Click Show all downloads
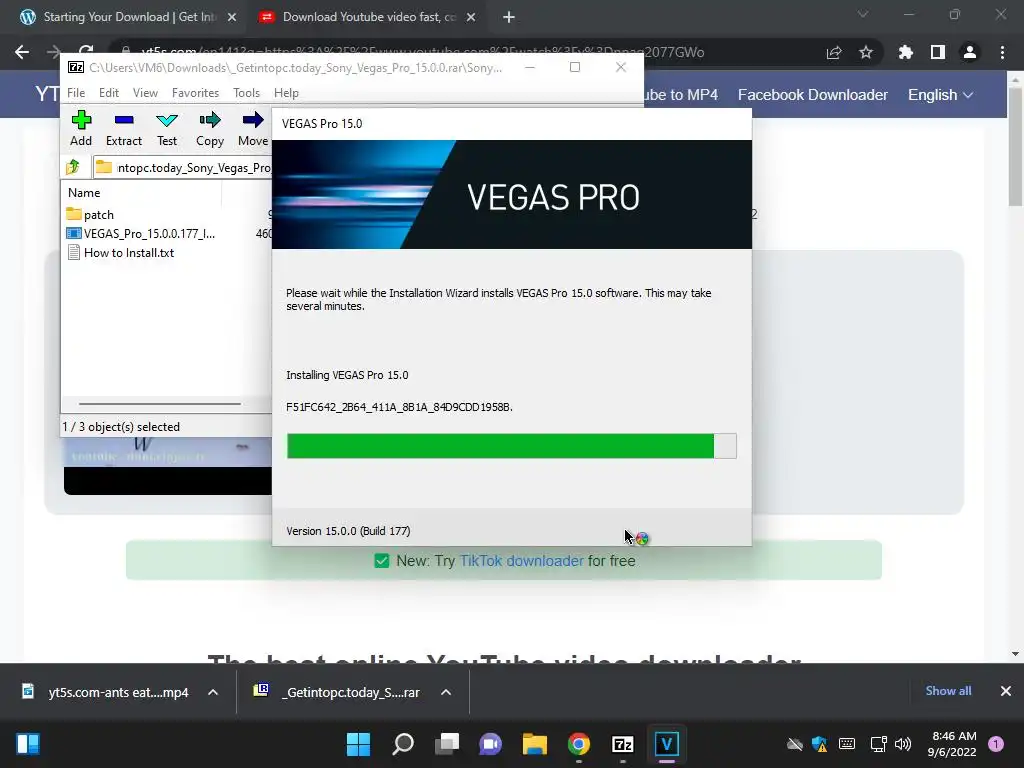The width and height of the screenshot is (1024, 768). (x=948, y=691)
